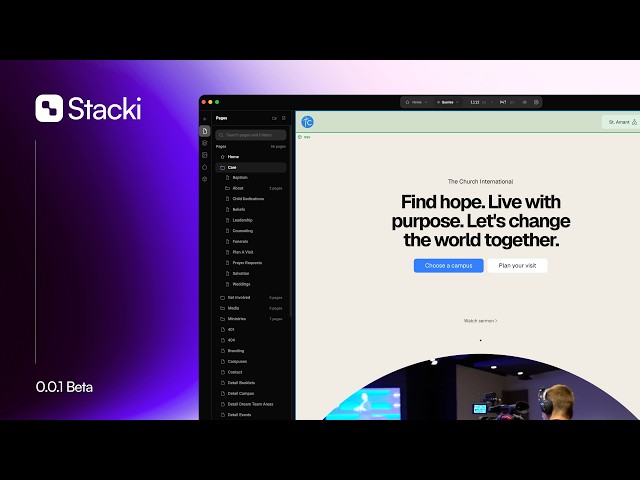Select the Pages document icon in sidebar

(x=205, y=131)
